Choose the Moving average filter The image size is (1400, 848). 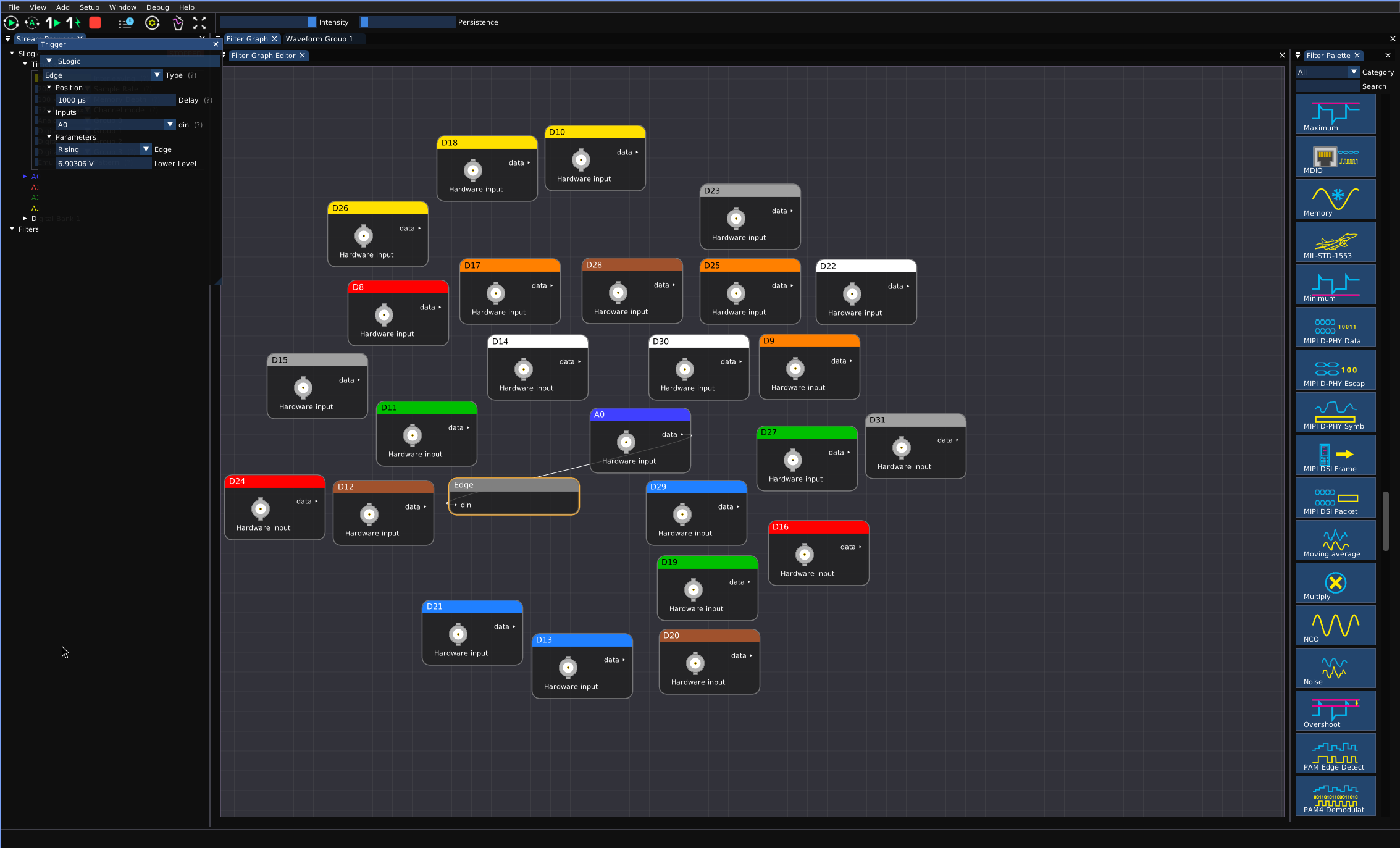1335,540
